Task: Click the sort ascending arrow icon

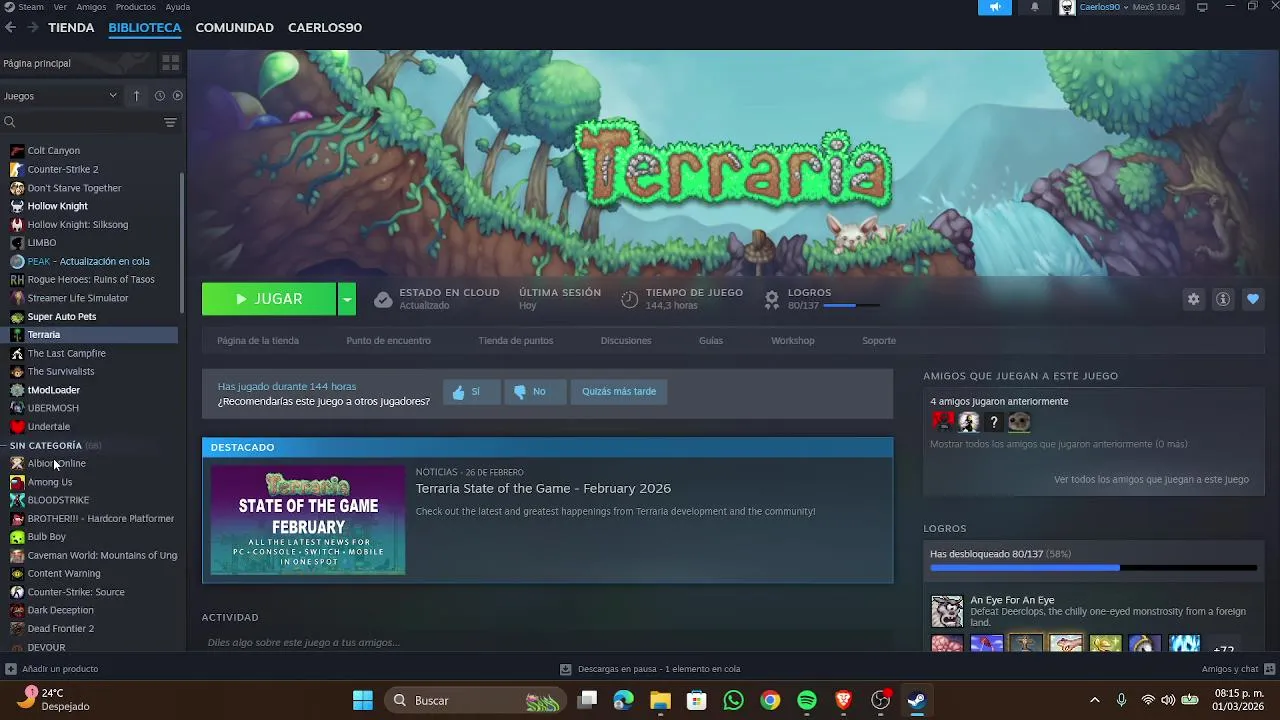Action: pos(137,96)
